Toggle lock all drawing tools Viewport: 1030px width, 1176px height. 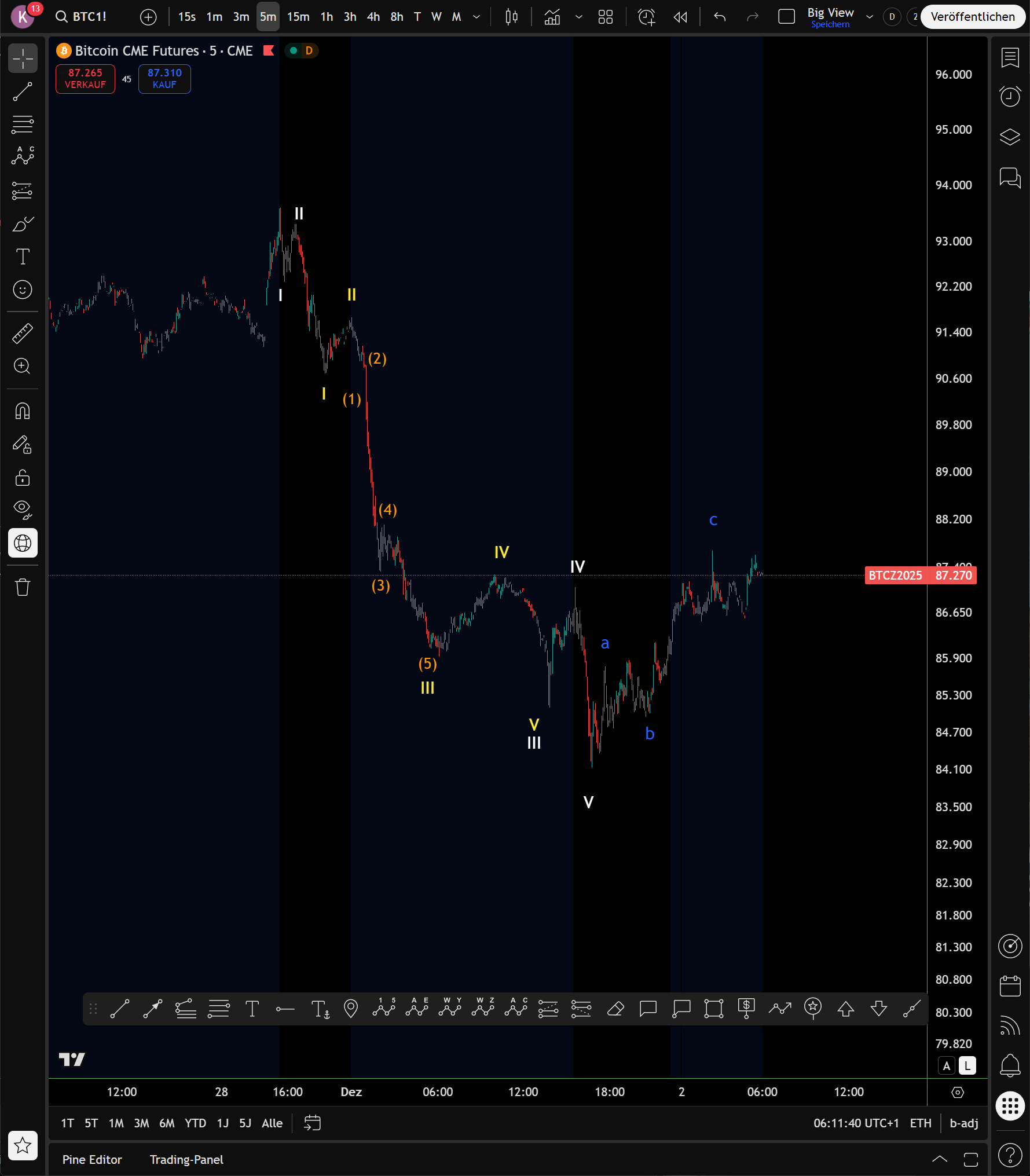pyautogui.click(x=23, y=478)
